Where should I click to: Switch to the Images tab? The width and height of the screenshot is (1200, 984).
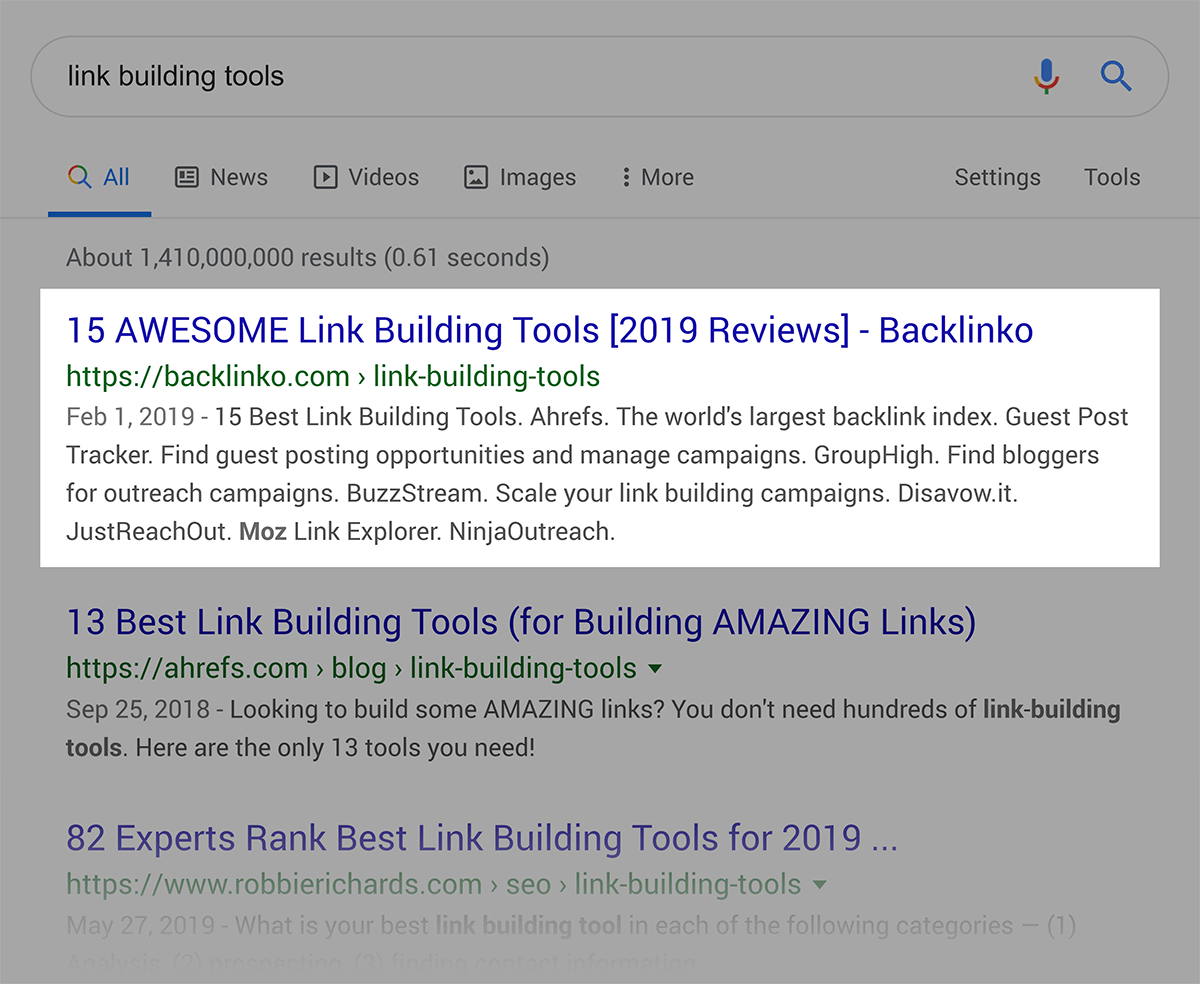(520, 177)
